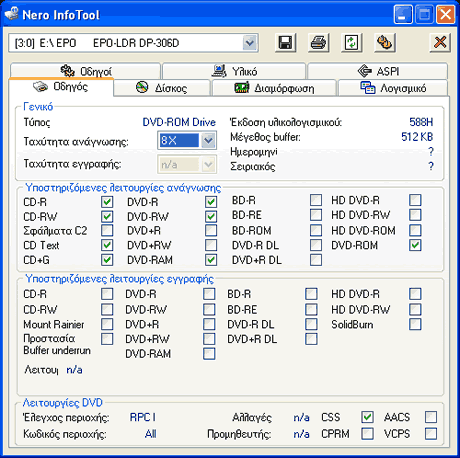Click the Λειτουργίες DVD group label
The height and width of the screenshot is (458, 460).
click(63, 403)
